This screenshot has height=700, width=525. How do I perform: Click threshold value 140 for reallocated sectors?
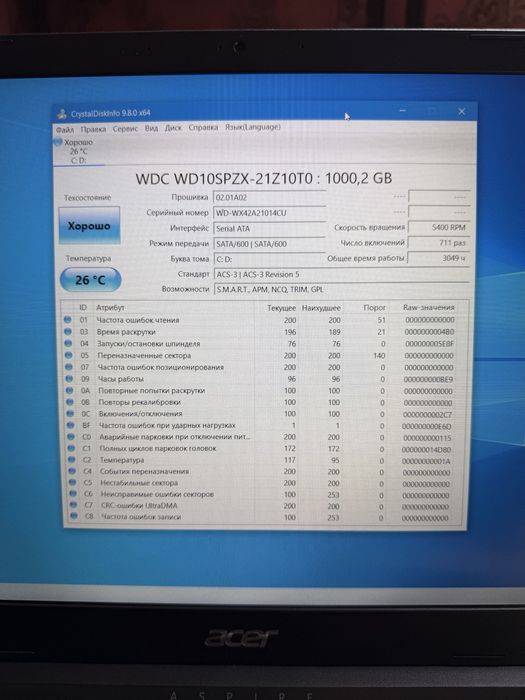[x=379, y=356]
